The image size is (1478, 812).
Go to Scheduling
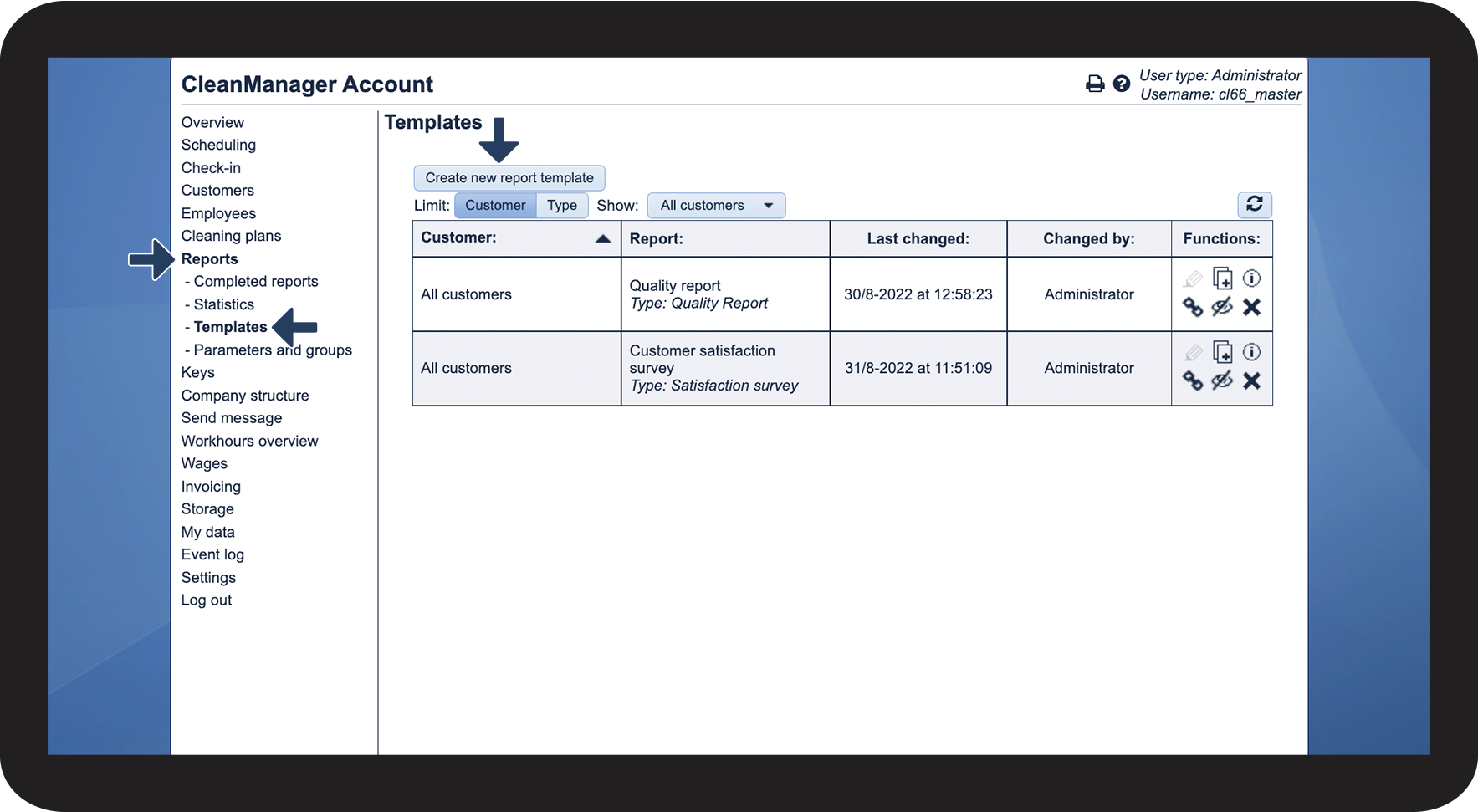coord(218,145)
